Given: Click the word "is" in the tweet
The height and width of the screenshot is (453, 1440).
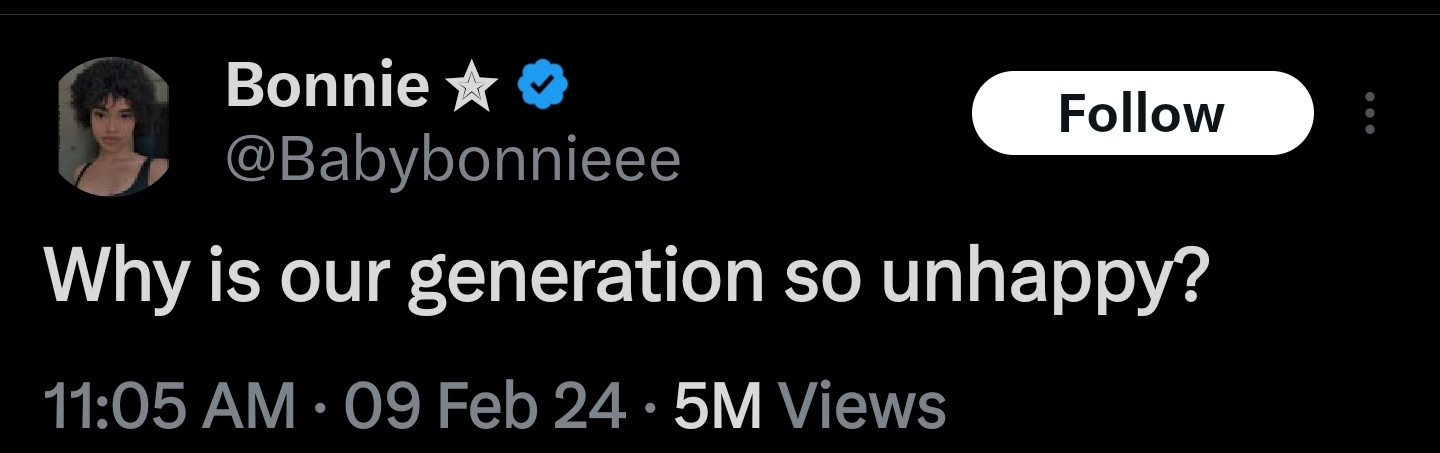Looking at the screenshot, I should coord(229,274).
